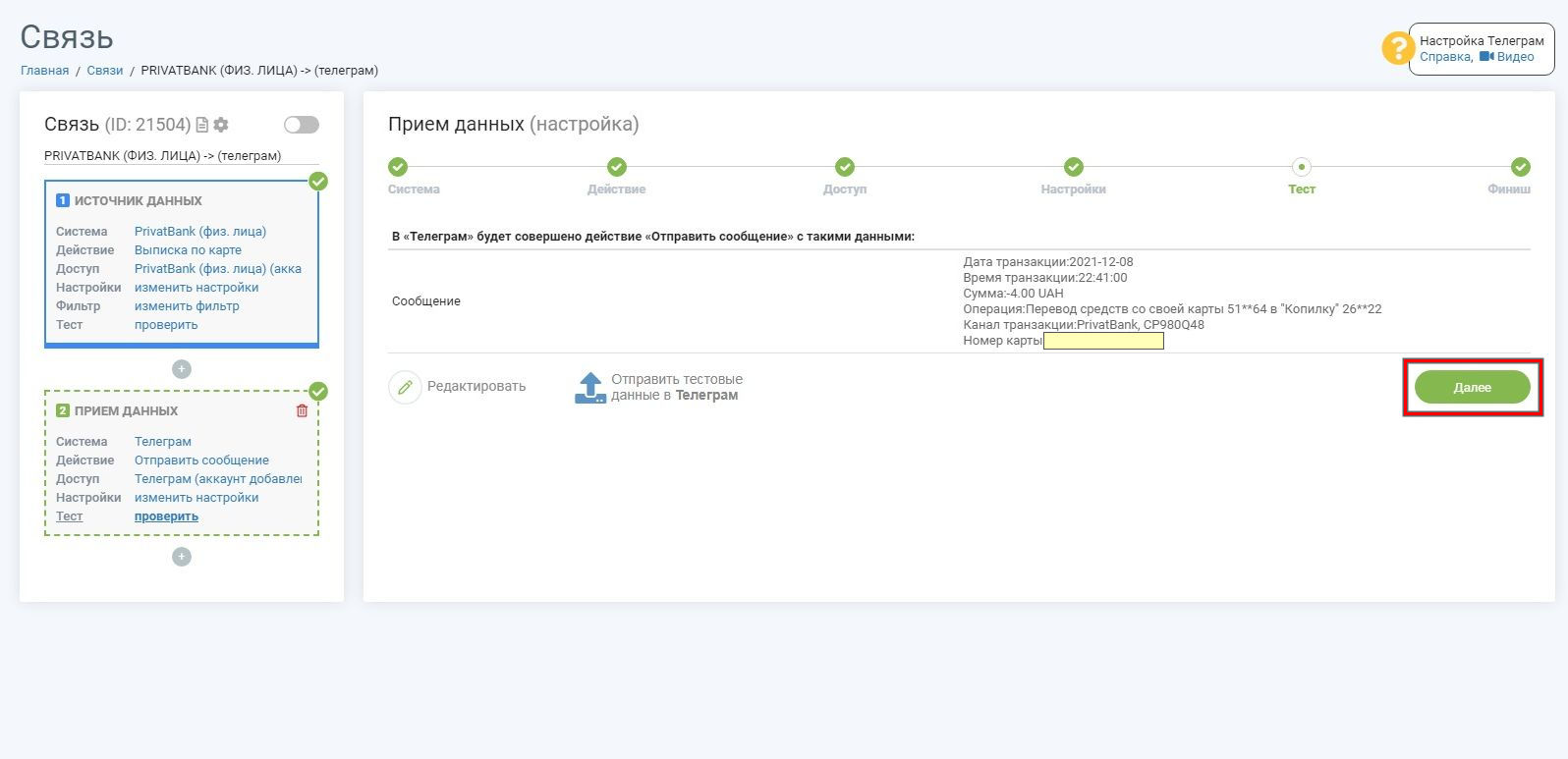
Task: Go to the Доступ step checkmark
Action: pos(845,167)
